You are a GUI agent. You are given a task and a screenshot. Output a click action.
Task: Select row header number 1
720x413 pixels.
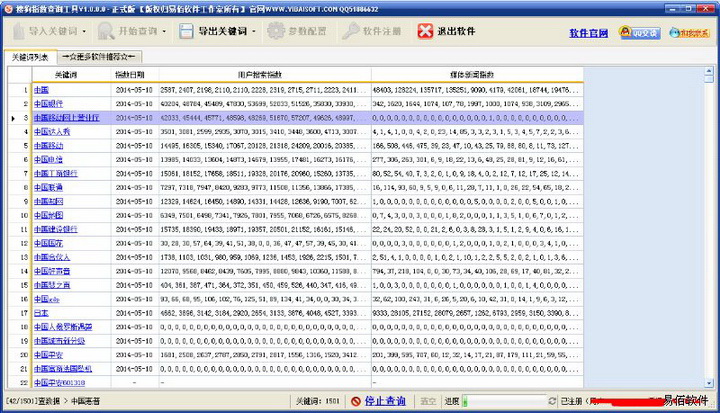click(20, 90)
